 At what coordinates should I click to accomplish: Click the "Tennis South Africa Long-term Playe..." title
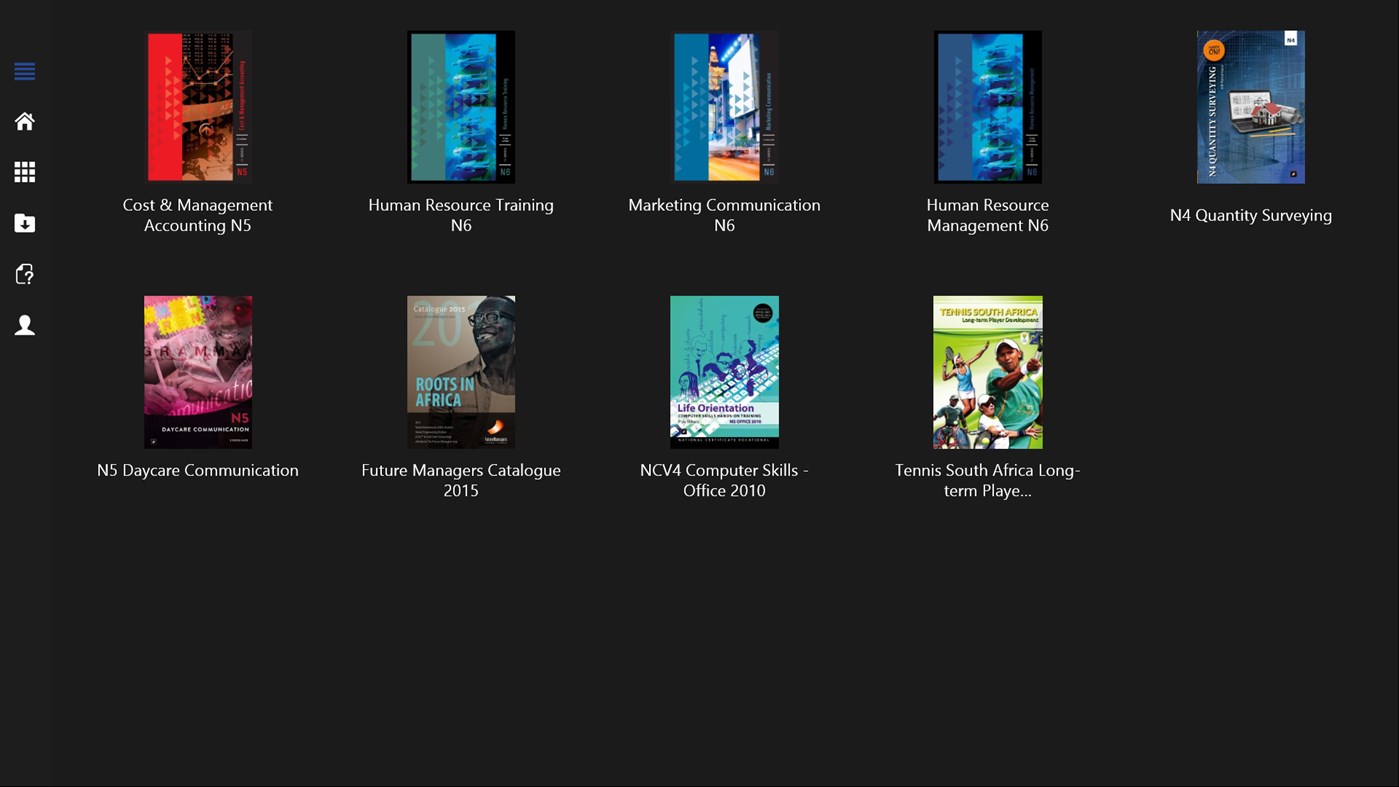point(987,480)
